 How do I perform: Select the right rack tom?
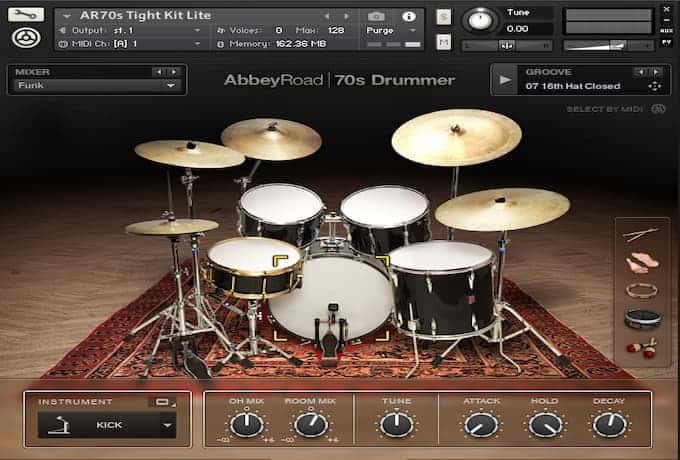click(385, 217)
